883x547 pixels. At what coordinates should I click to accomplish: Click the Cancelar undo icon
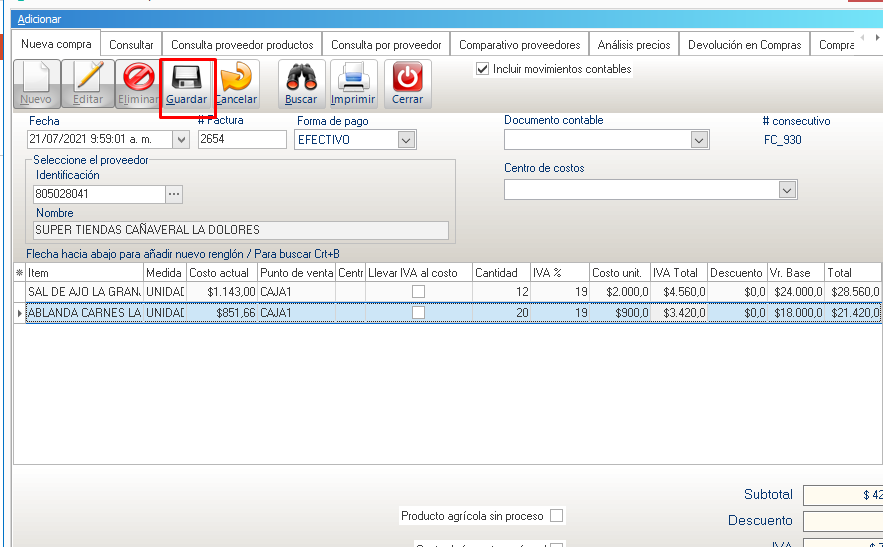point(236,84)
